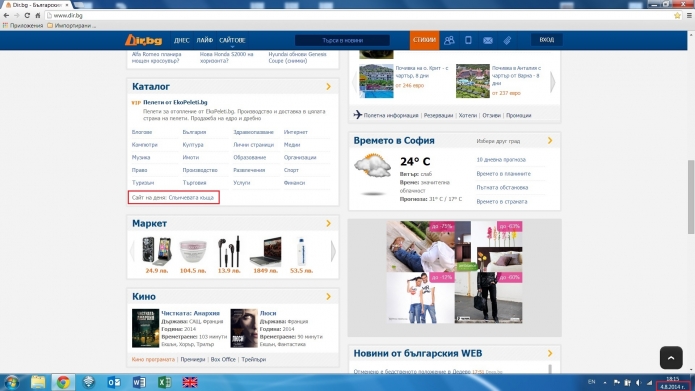
Task: Launch Excel from the taskbar
Action: (x=164, y=382)
